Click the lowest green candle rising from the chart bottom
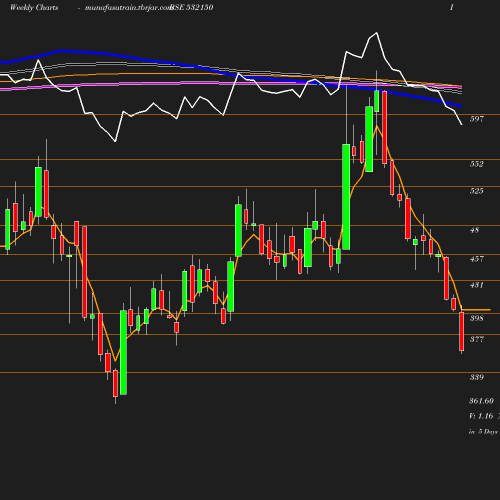The height and width of the screenshot is (500, 500). (x=123, y=352)
